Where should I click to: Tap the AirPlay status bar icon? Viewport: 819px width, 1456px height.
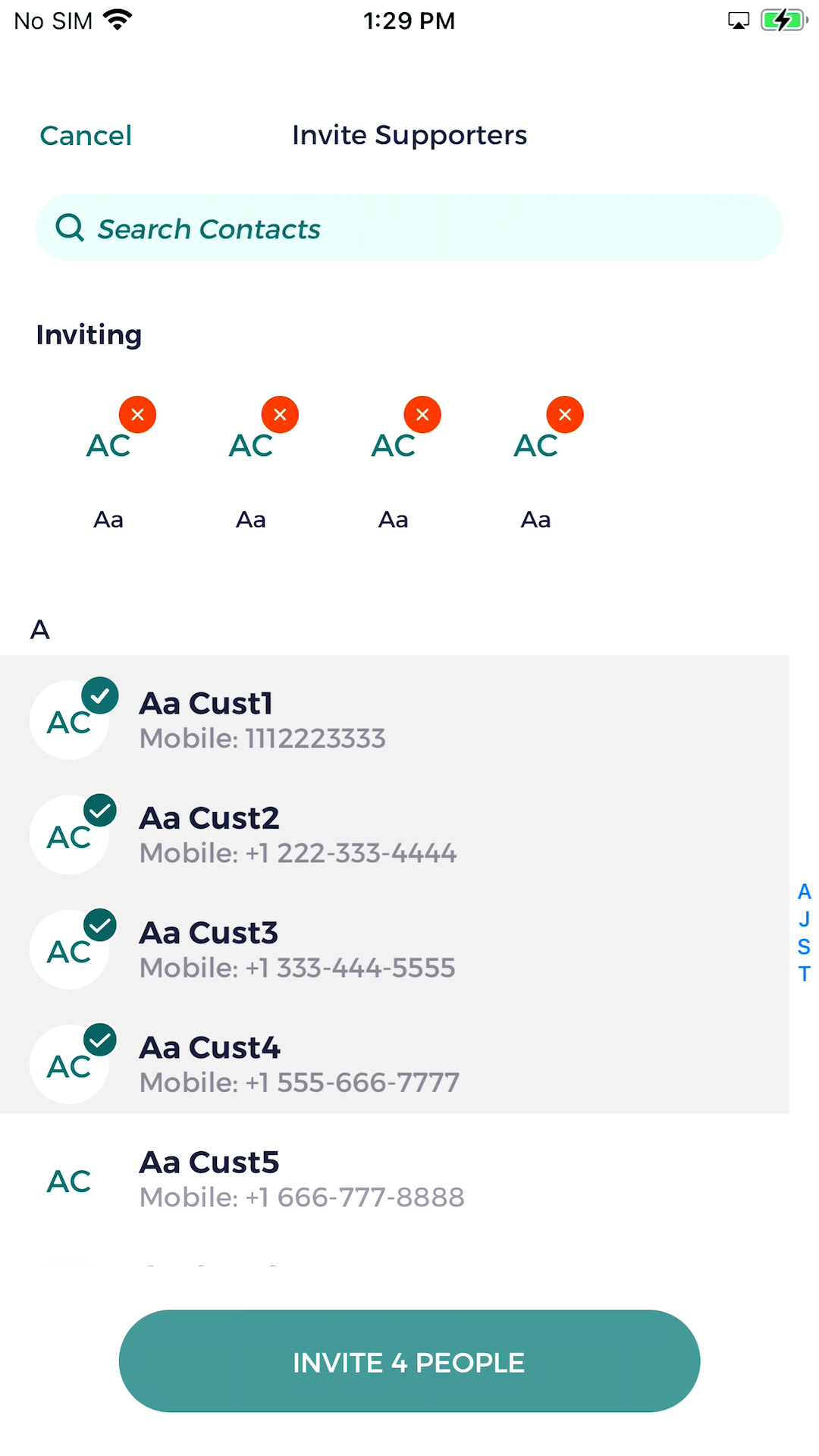click(x=738, y=20)
